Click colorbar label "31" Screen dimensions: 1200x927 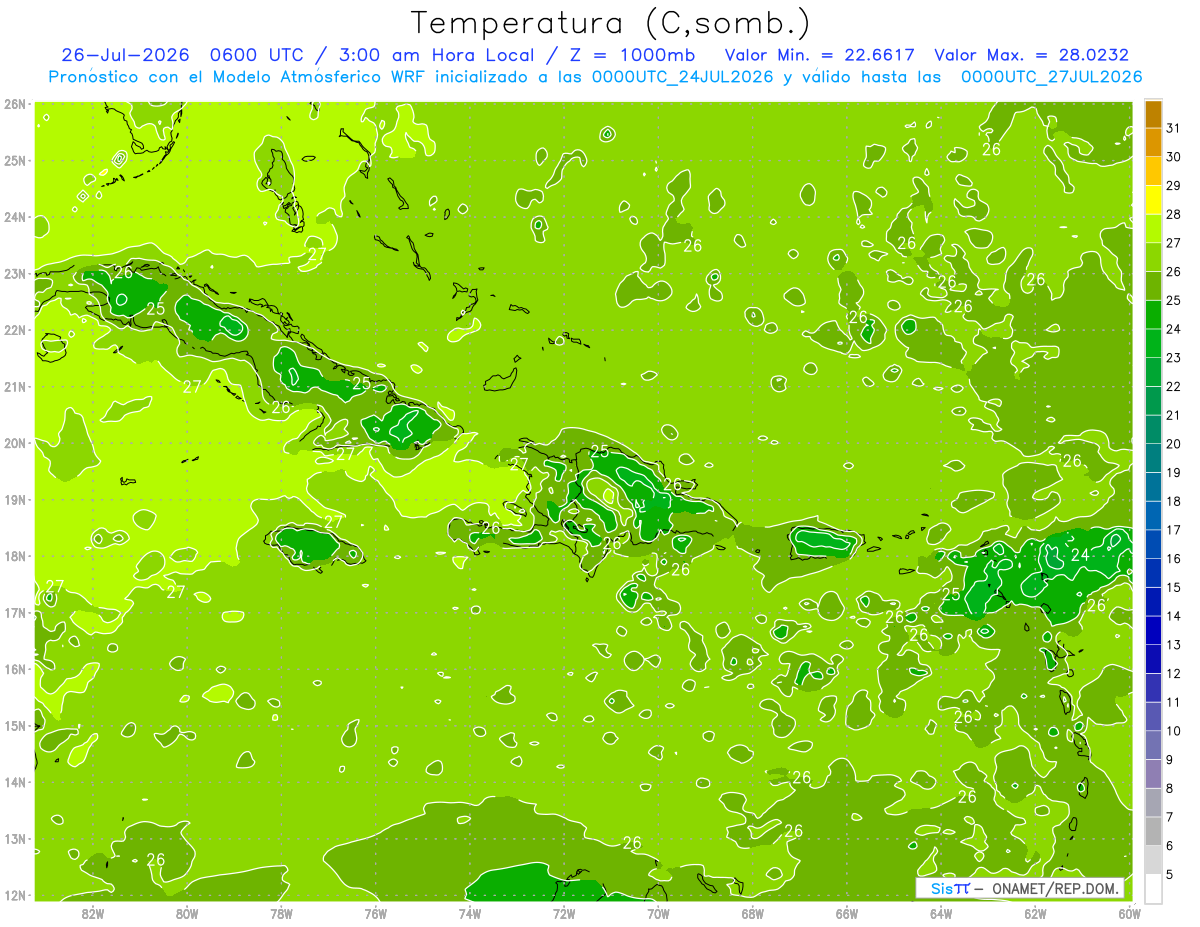(x=1173, y=128)
